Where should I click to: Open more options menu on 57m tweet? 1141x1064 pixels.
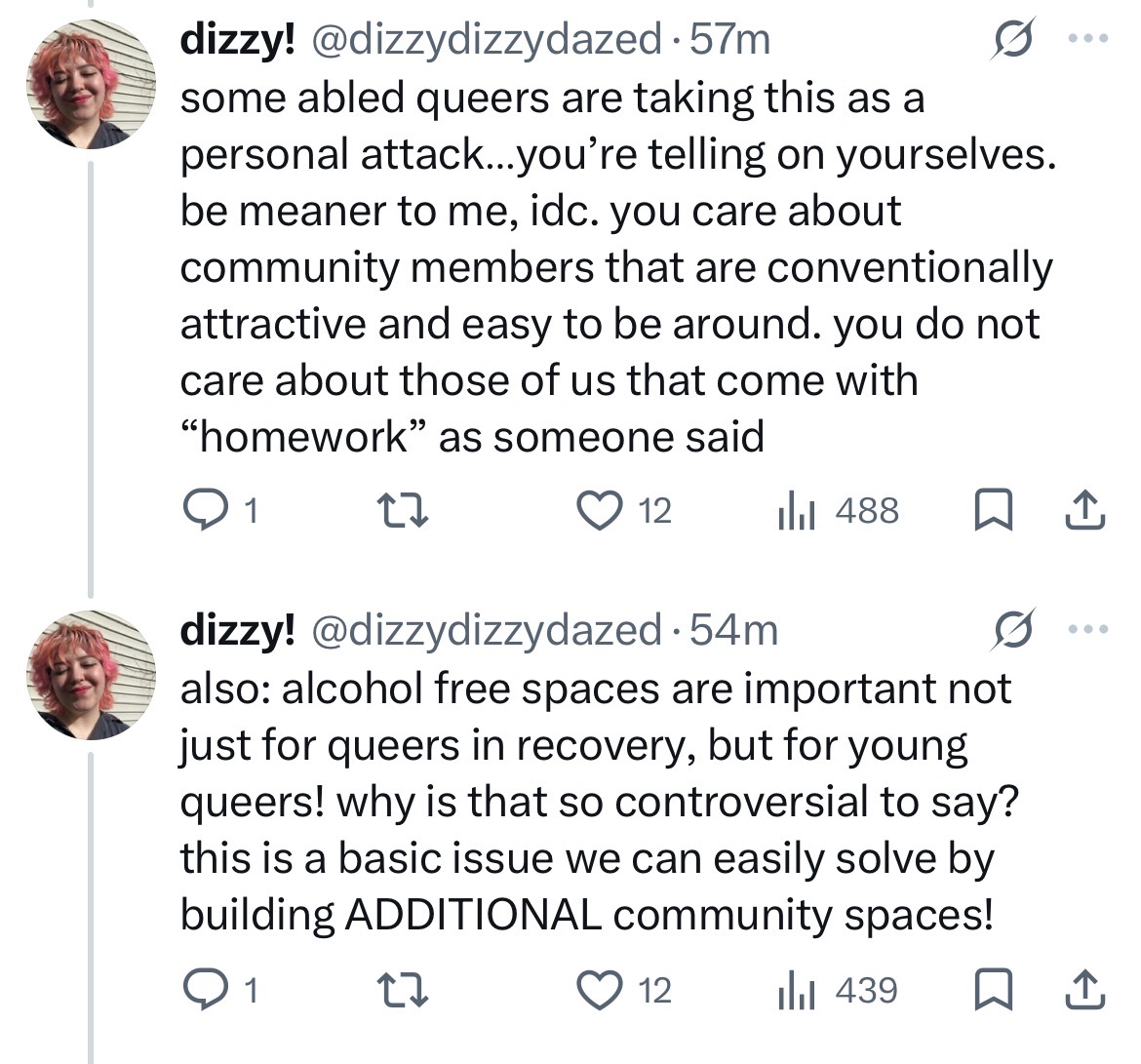(x=1088, y=37)
